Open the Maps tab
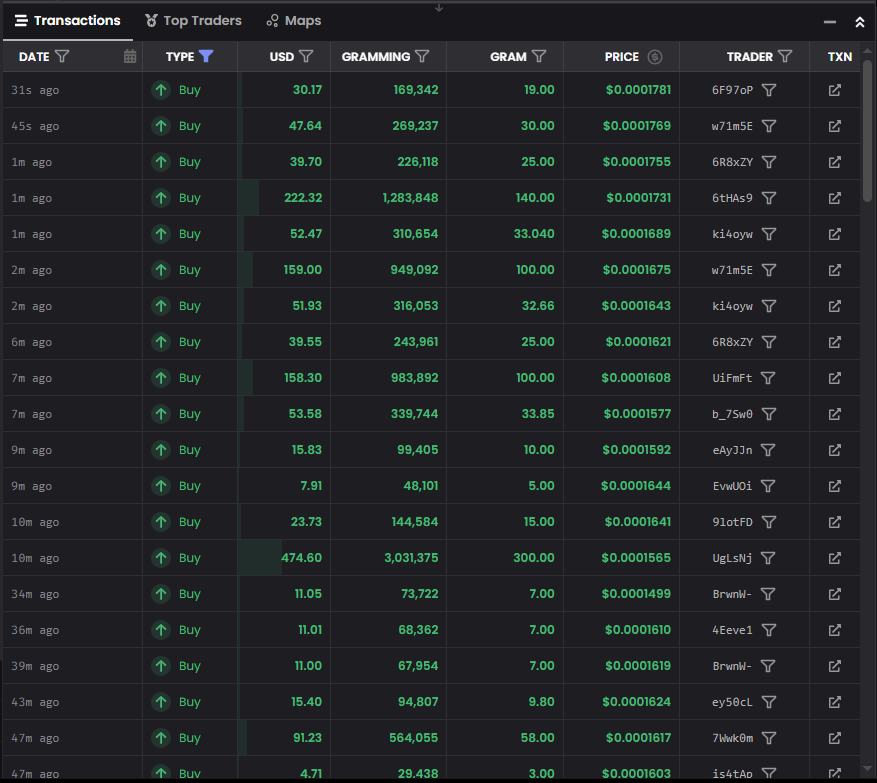 (294, 21)
